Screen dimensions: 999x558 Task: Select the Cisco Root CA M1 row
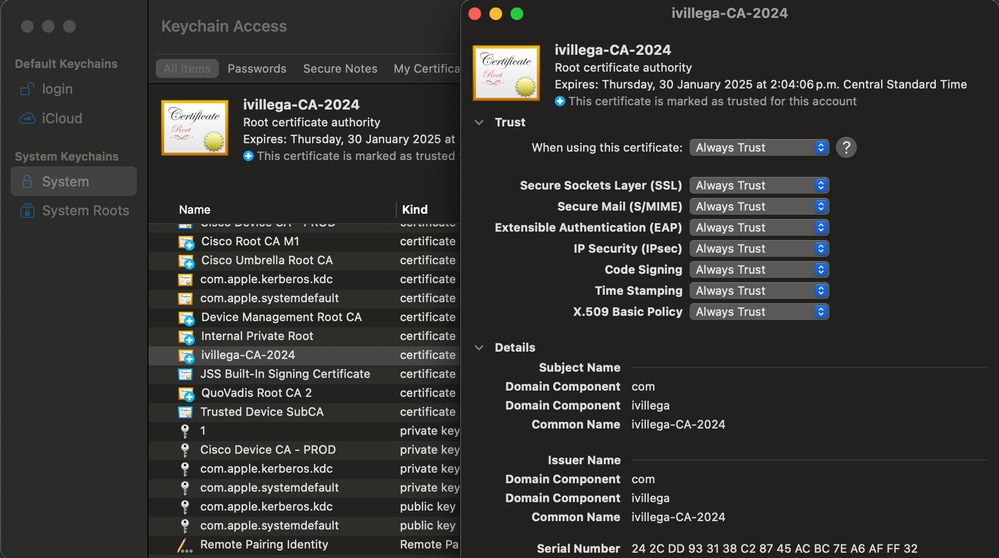305,241
